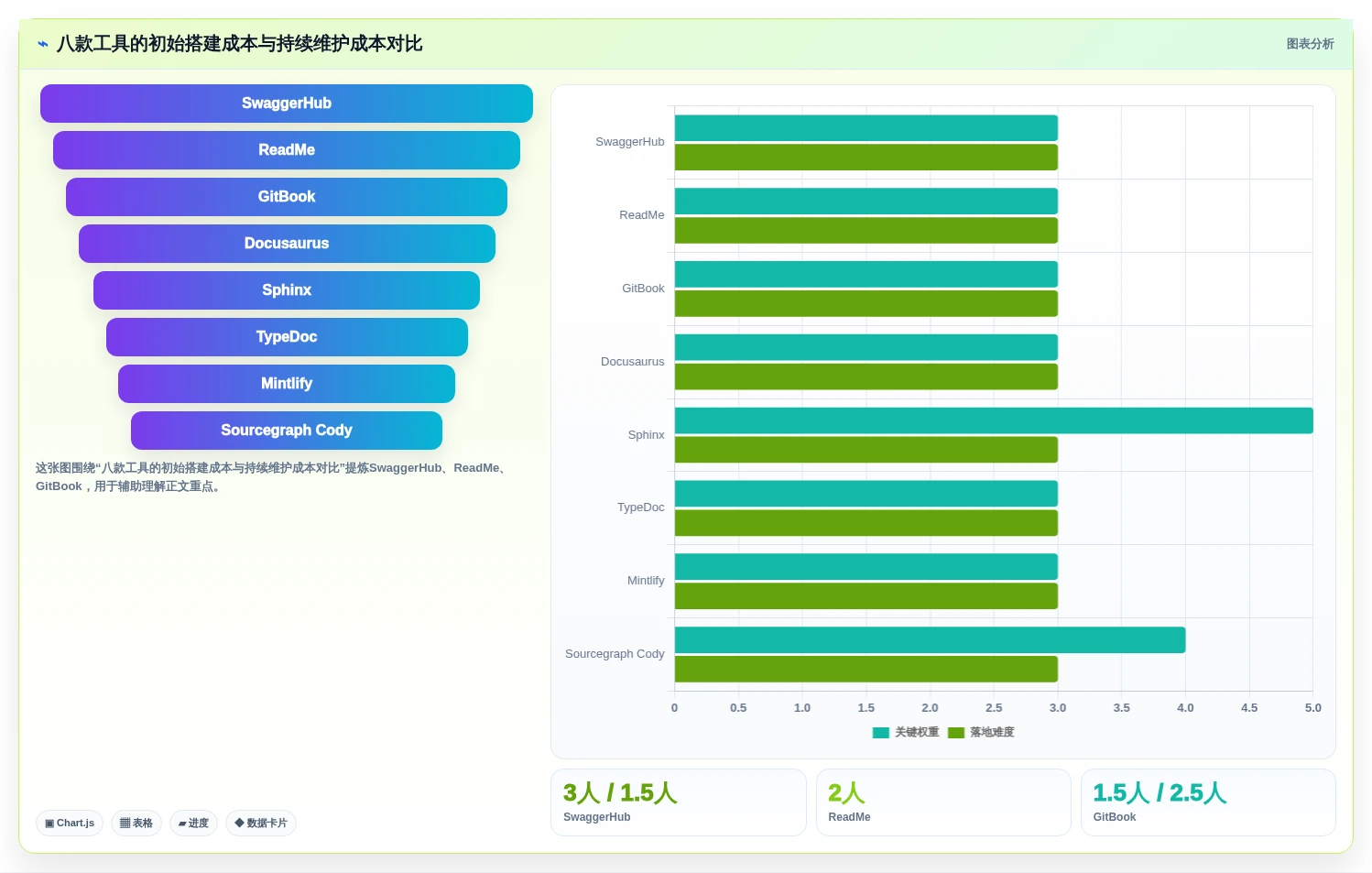Click the teal bar for ReadMe
Viewport: 1372px width, 873px height.
(866, 201)
